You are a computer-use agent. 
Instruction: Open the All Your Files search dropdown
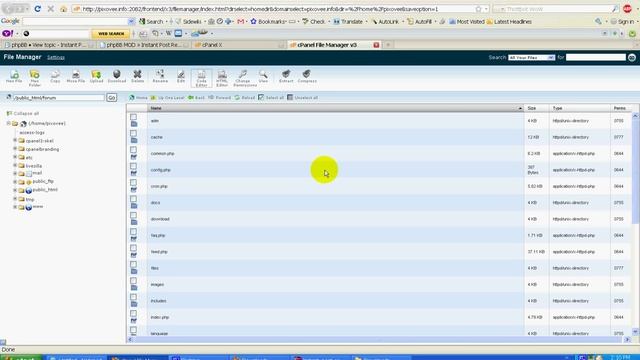point(531,58)
